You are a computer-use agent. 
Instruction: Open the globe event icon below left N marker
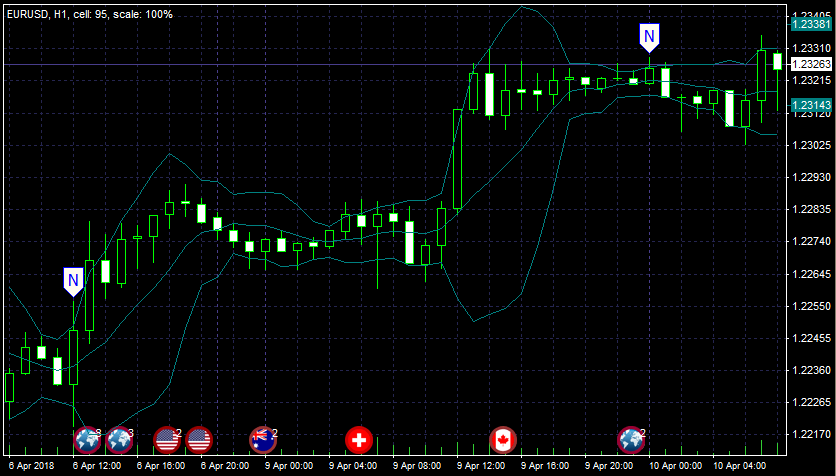[87, 440]
